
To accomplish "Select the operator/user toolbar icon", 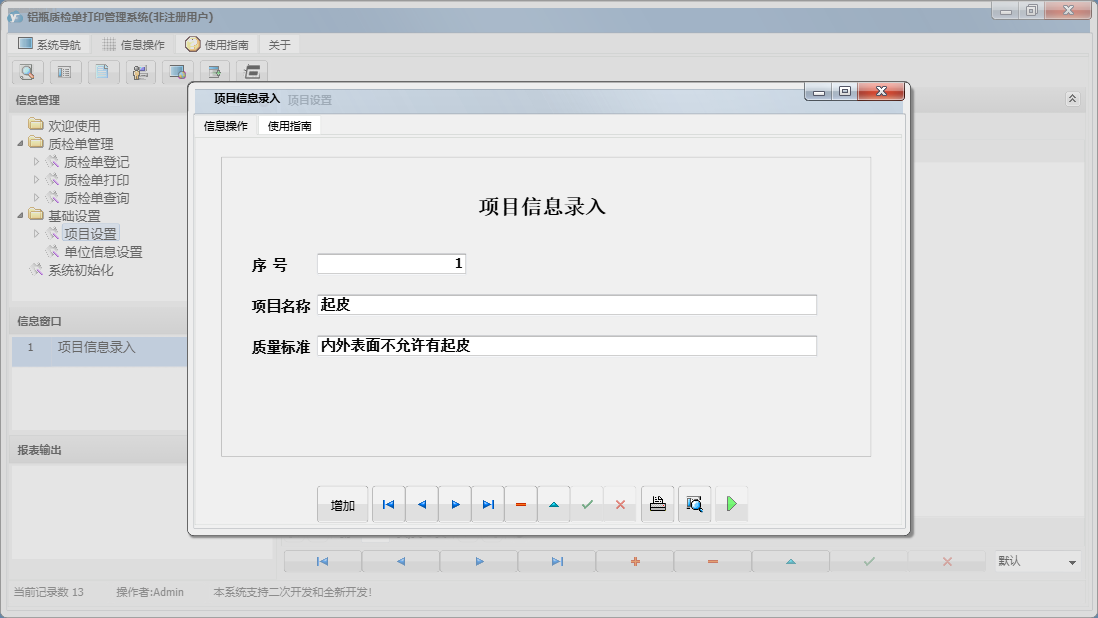I will pos(140,72).
